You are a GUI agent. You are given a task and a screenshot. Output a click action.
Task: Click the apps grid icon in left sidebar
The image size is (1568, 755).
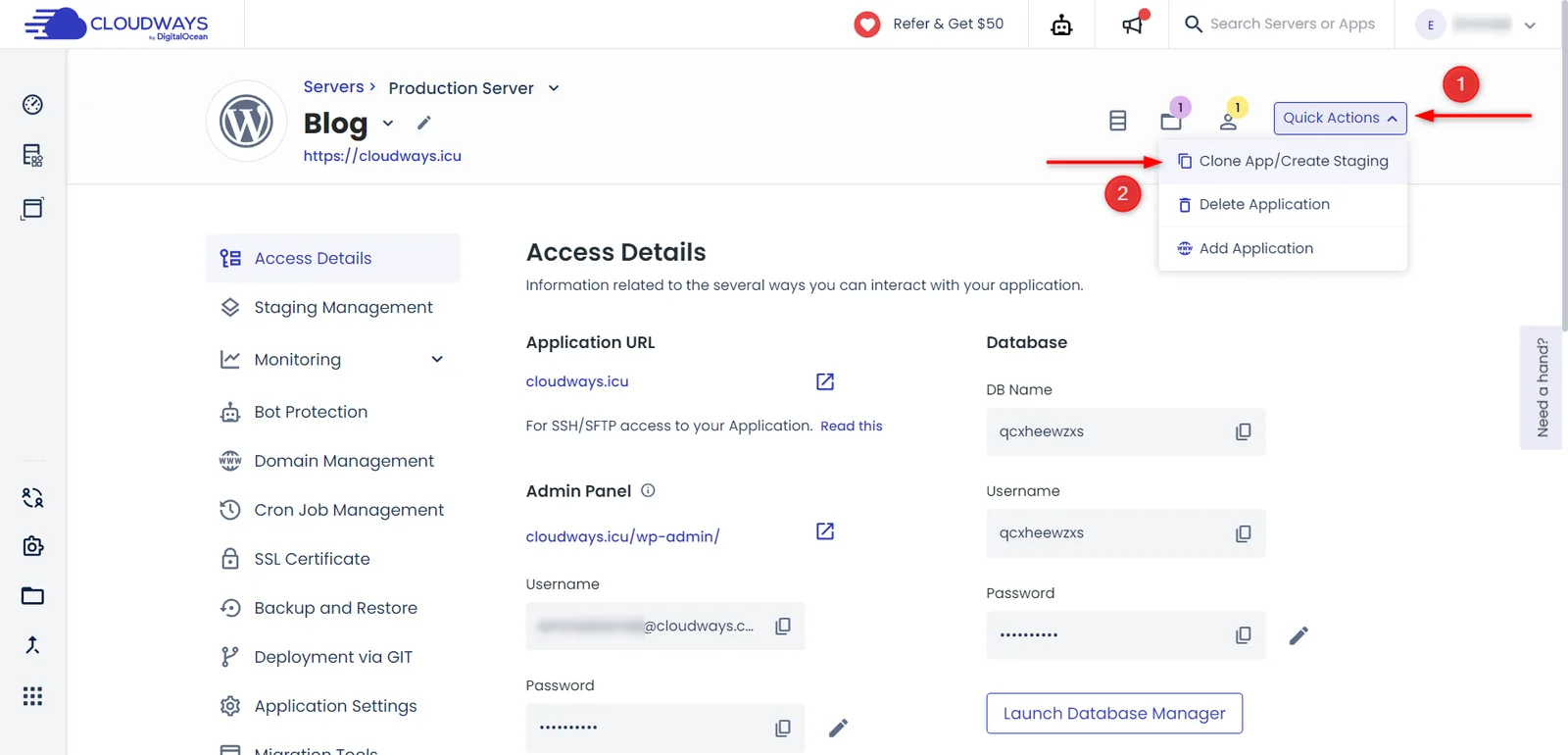(32, 696)
